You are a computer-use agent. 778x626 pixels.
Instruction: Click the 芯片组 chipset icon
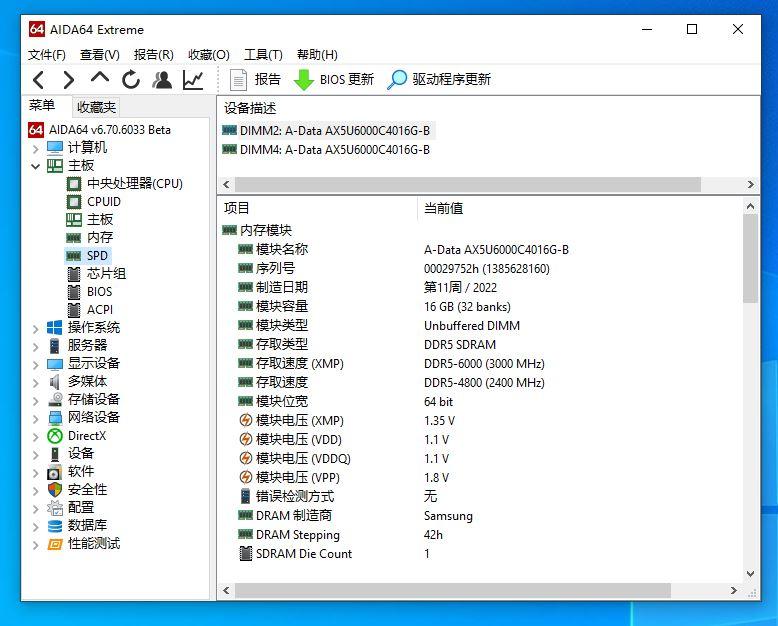74,274
